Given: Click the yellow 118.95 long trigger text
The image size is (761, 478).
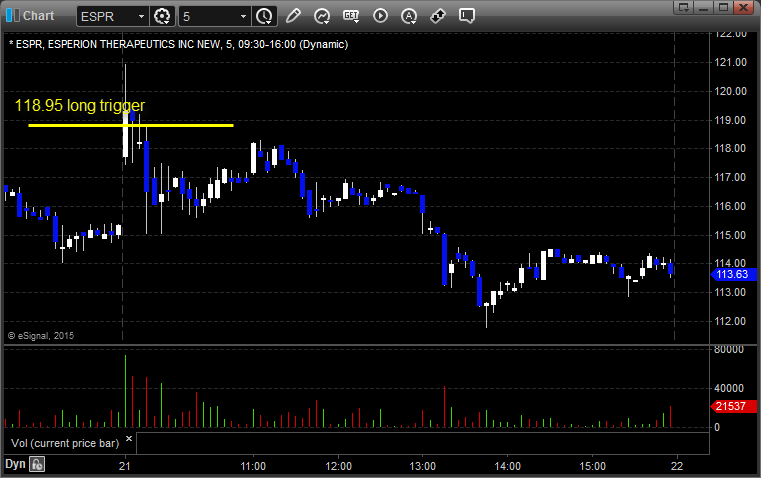Looking at the screenshot, I should point(80,105).
